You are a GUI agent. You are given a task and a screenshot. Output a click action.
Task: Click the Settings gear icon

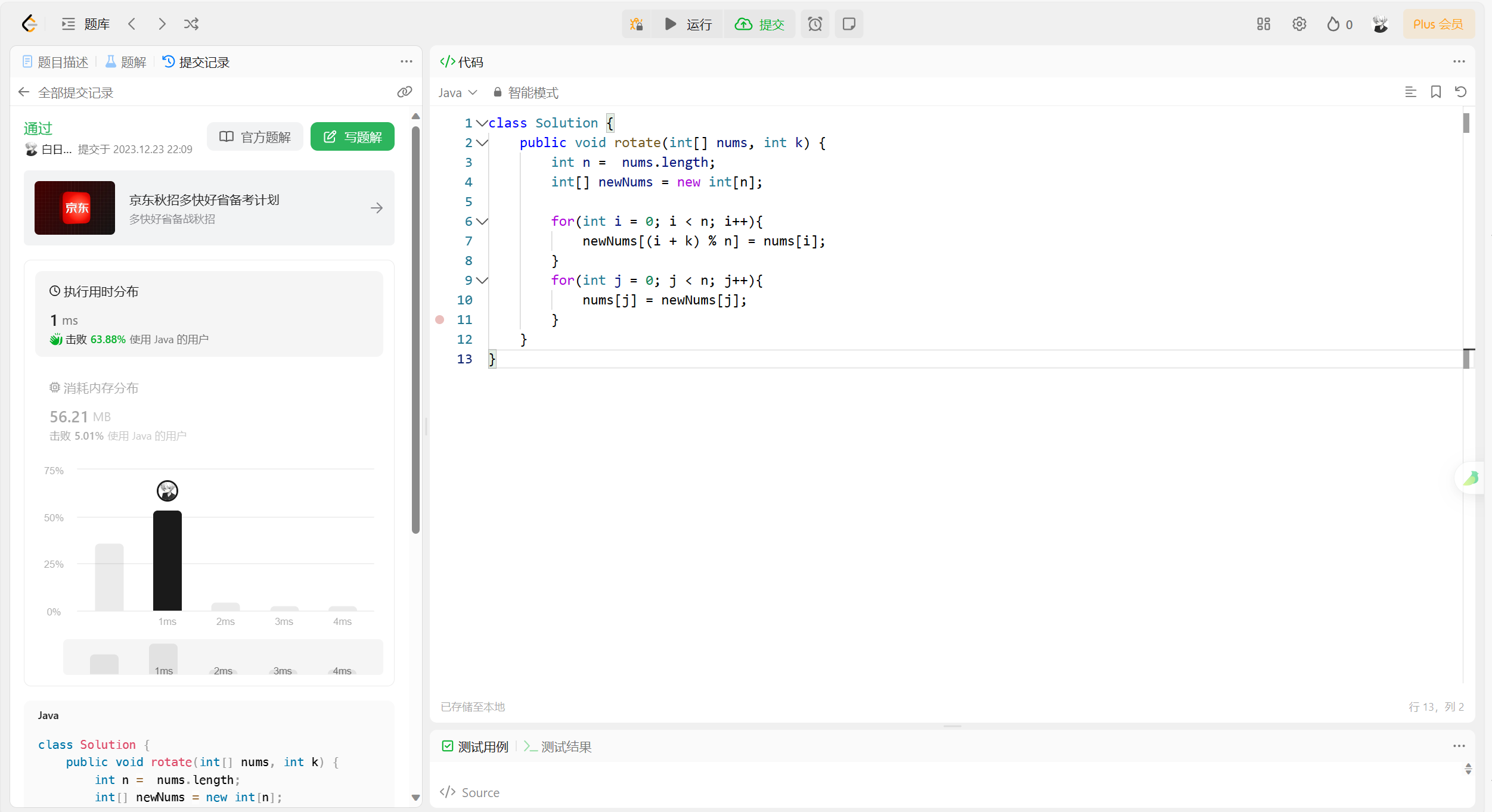point(1300,24)
